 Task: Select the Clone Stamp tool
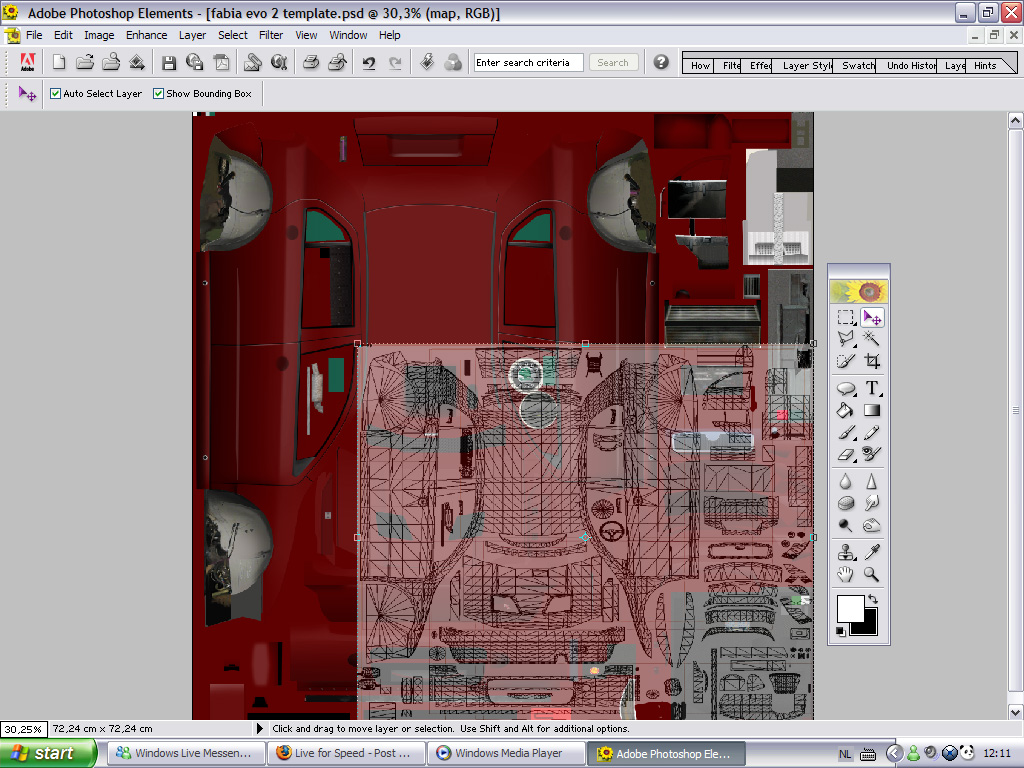tap(846, 552)
